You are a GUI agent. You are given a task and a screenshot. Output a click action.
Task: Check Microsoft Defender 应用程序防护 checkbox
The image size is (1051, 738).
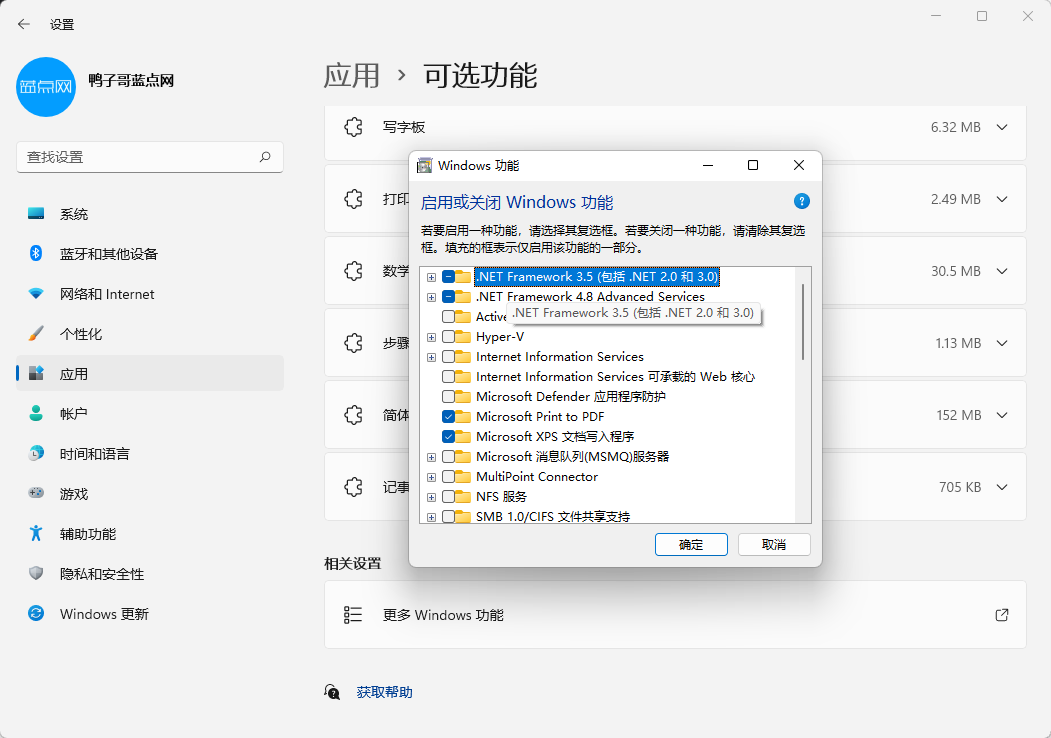point(449,397)
